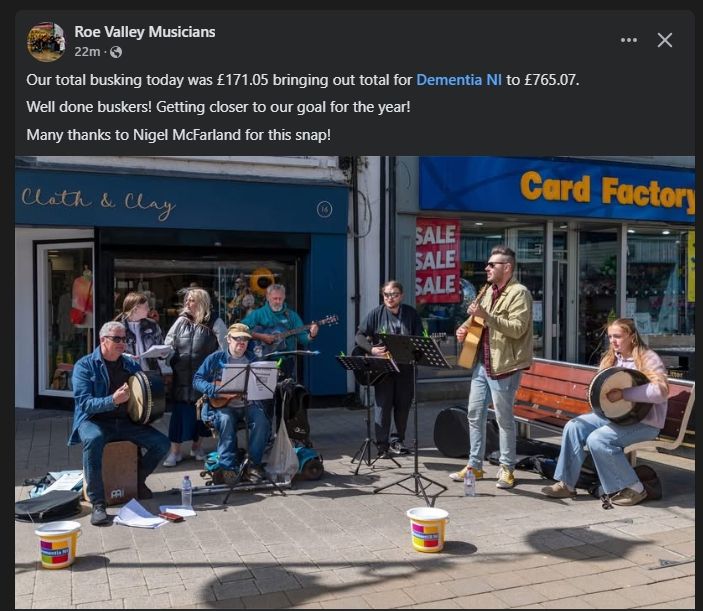Open the Roe Valley Musicians page name

coord(144,32)
